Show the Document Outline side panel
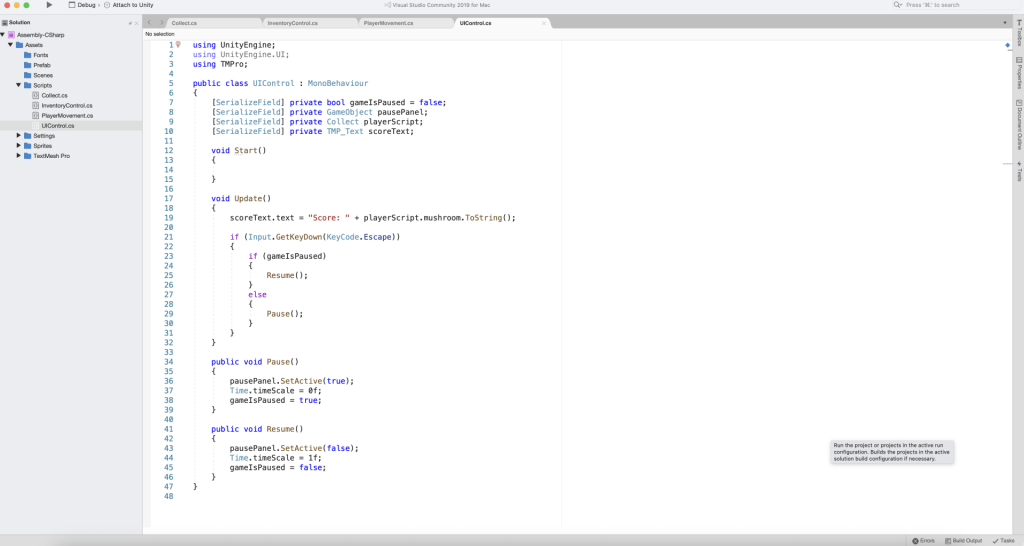 (x=1018, y=124)
